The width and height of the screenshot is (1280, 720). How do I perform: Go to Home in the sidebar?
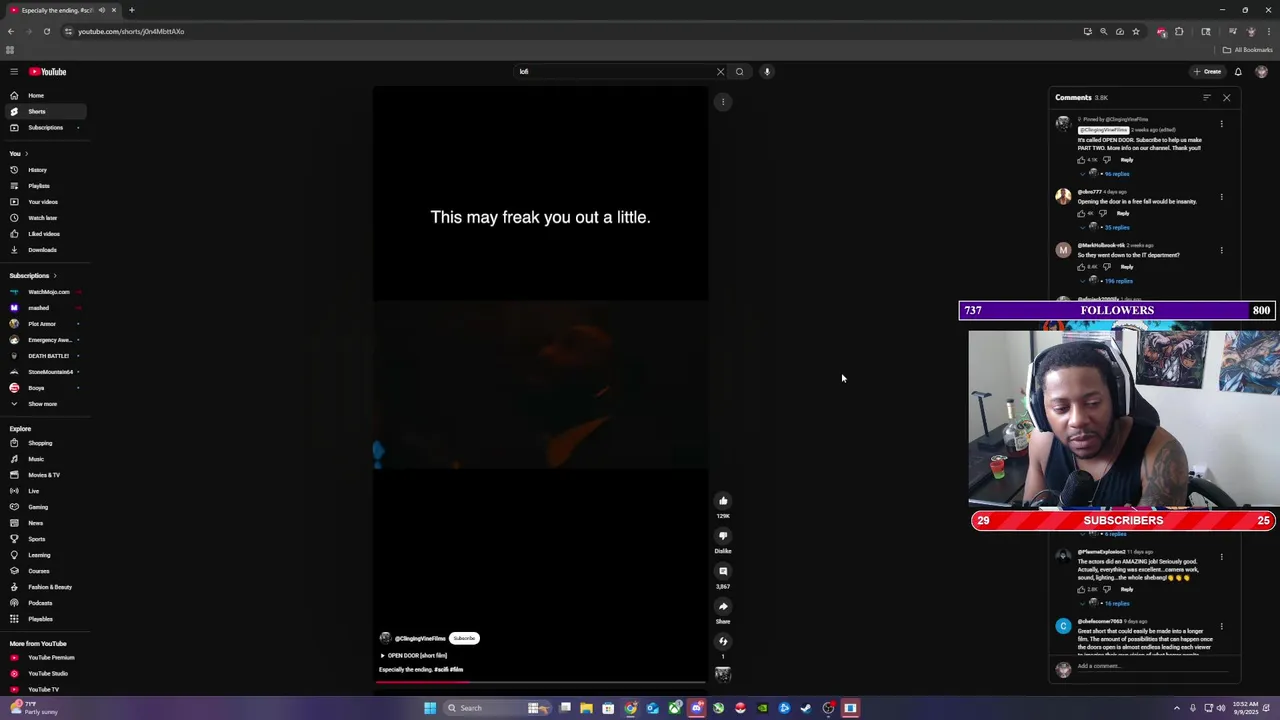point(44,96)
